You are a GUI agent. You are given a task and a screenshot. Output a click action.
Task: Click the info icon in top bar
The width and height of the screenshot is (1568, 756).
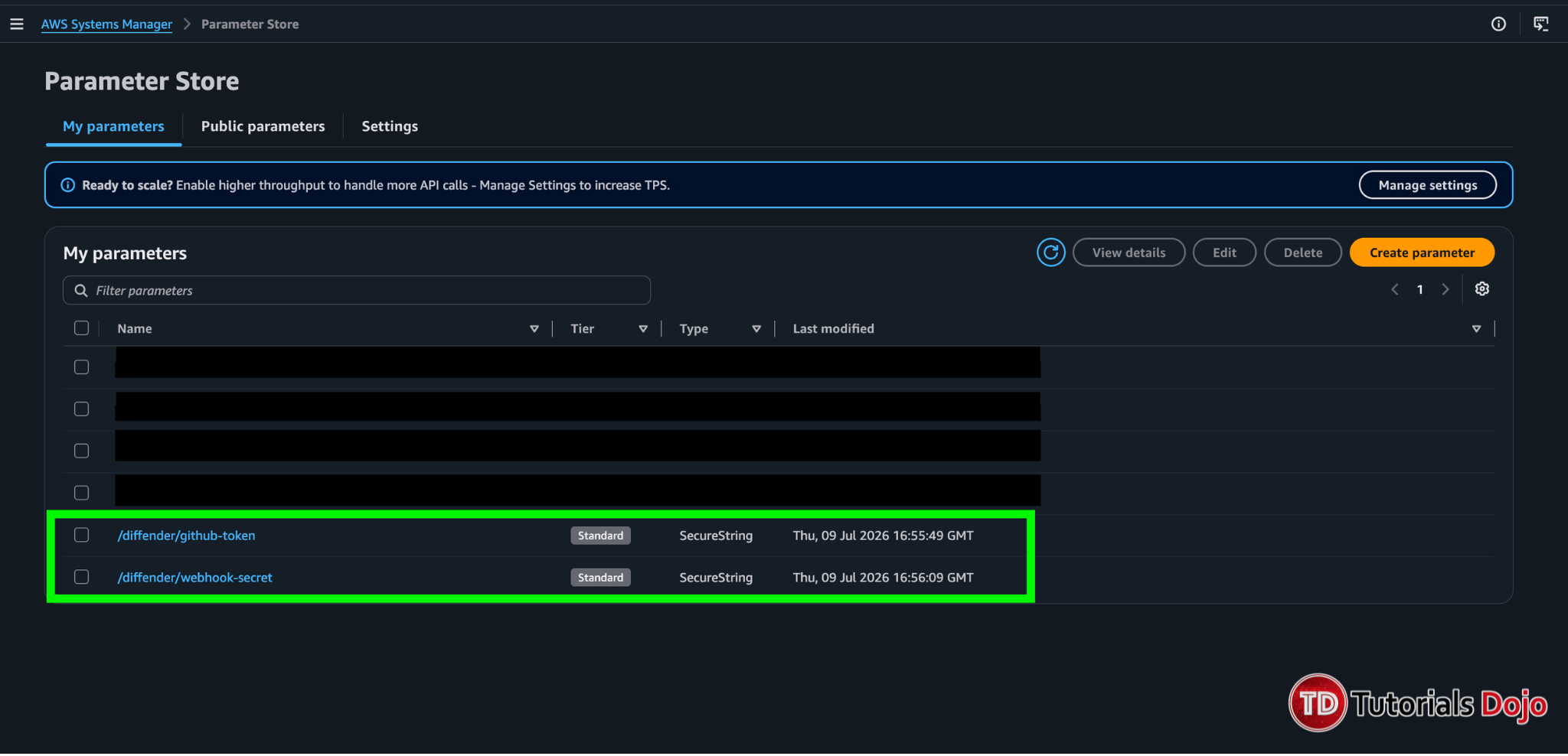1498,24
